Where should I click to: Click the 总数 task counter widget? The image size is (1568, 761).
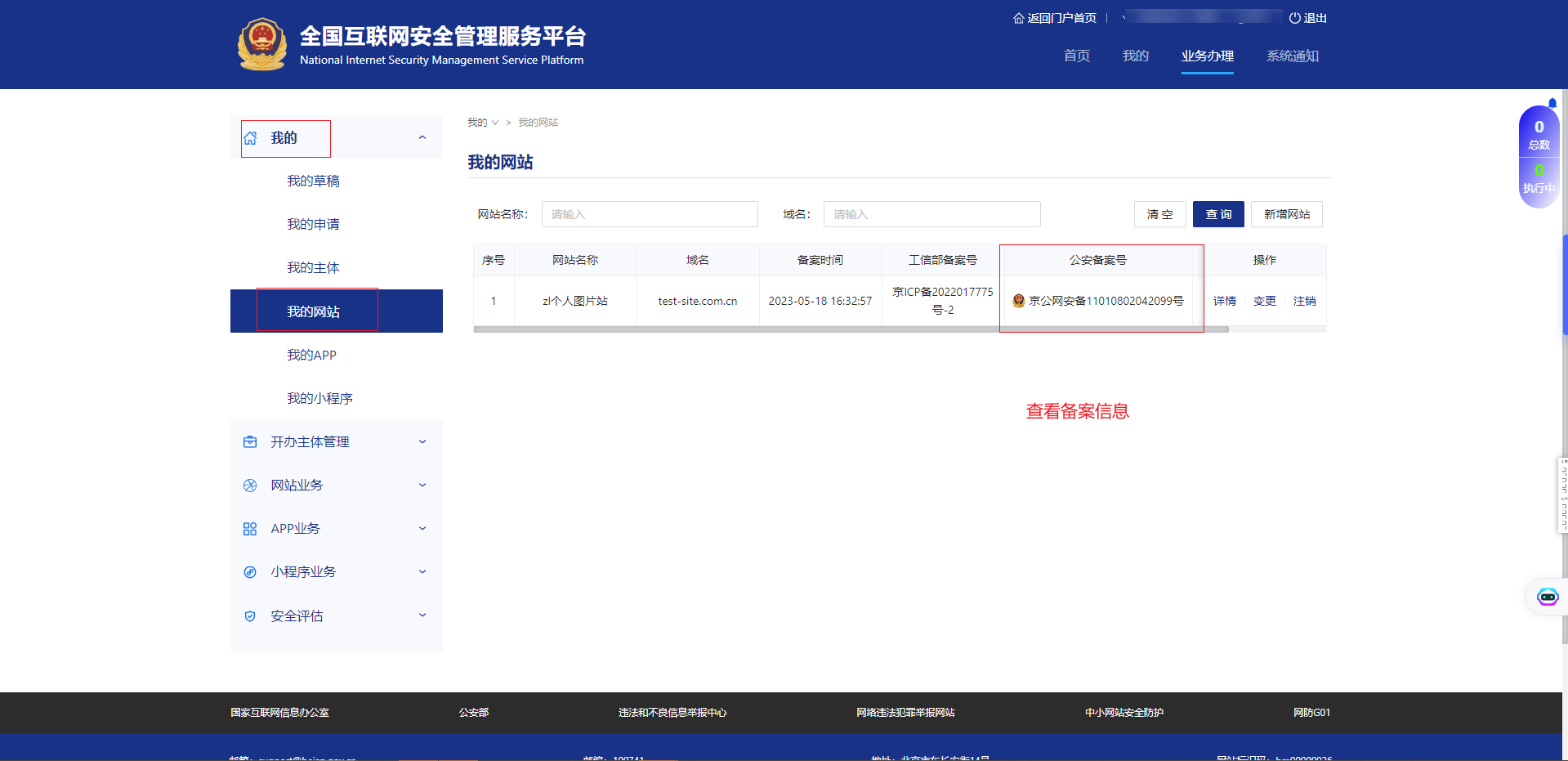pyautogui.click(x=1539, y=133)
